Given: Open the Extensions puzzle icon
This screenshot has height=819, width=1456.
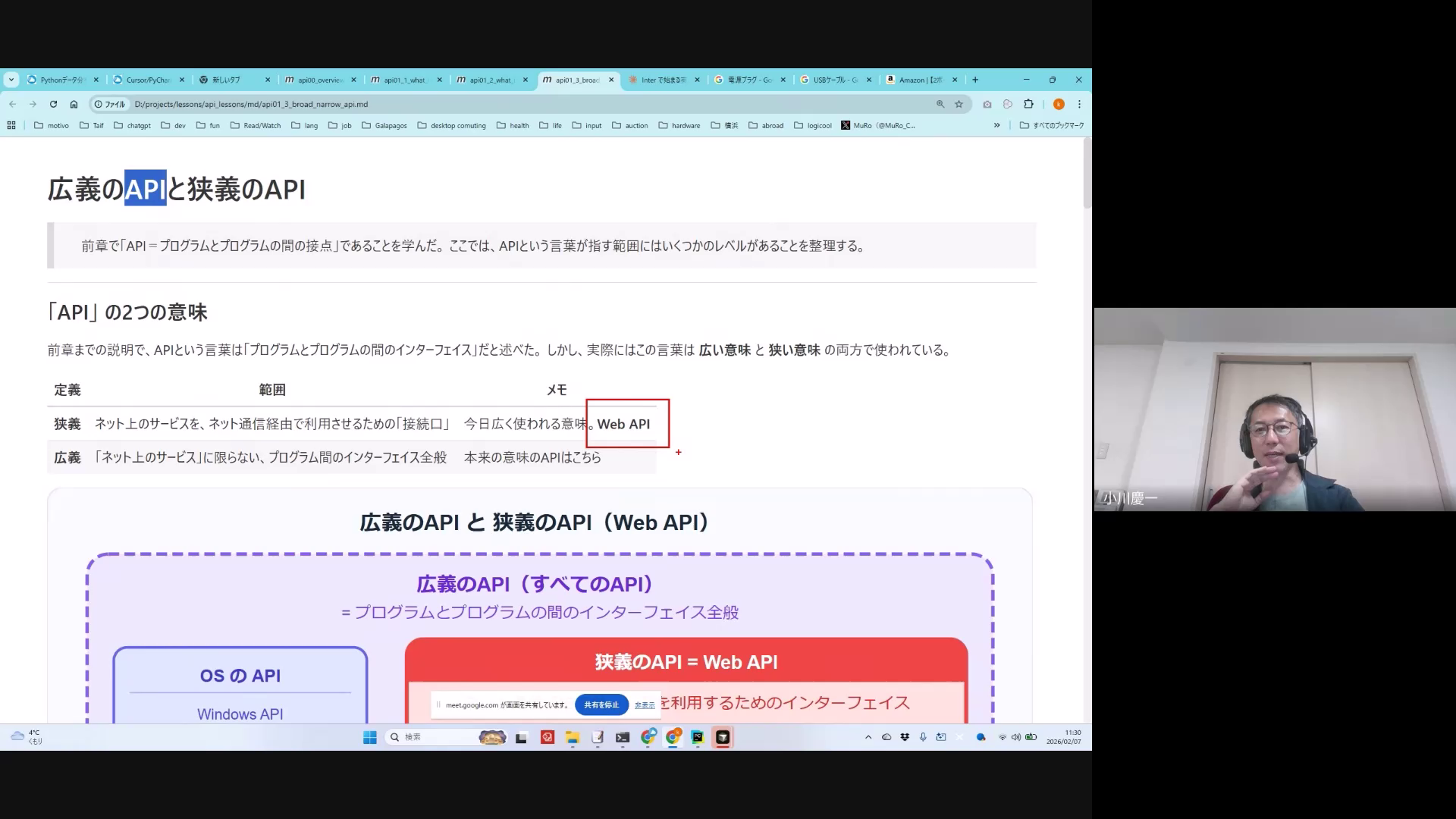Looking at the screenshot, I should click(x=1028, y=104).
